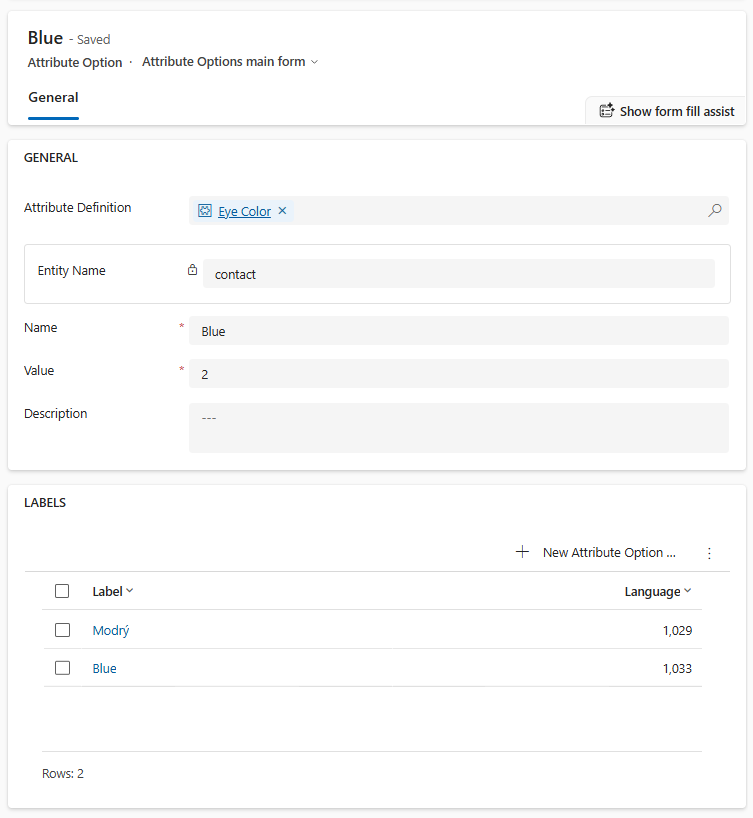Click the Name input field

(x=459, y=331)
